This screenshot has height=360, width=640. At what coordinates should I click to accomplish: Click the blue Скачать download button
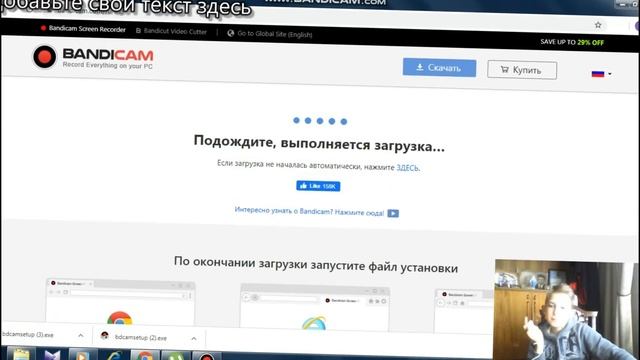(439, 67)
